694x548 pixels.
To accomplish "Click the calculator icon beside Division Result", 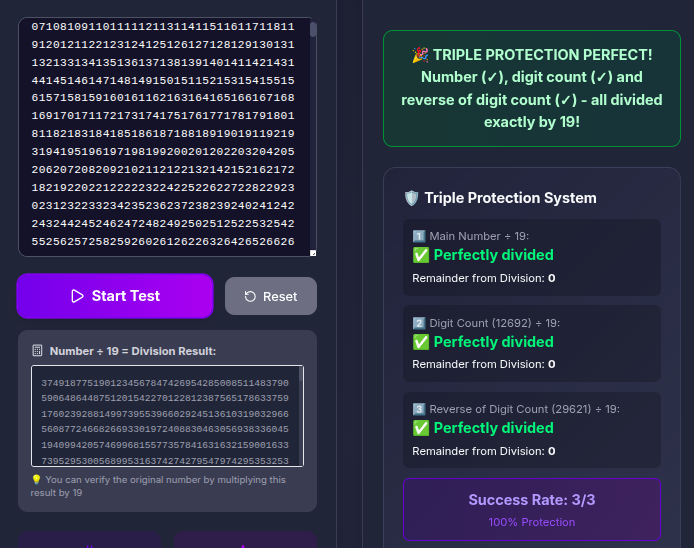I will (x=38, y=351).
